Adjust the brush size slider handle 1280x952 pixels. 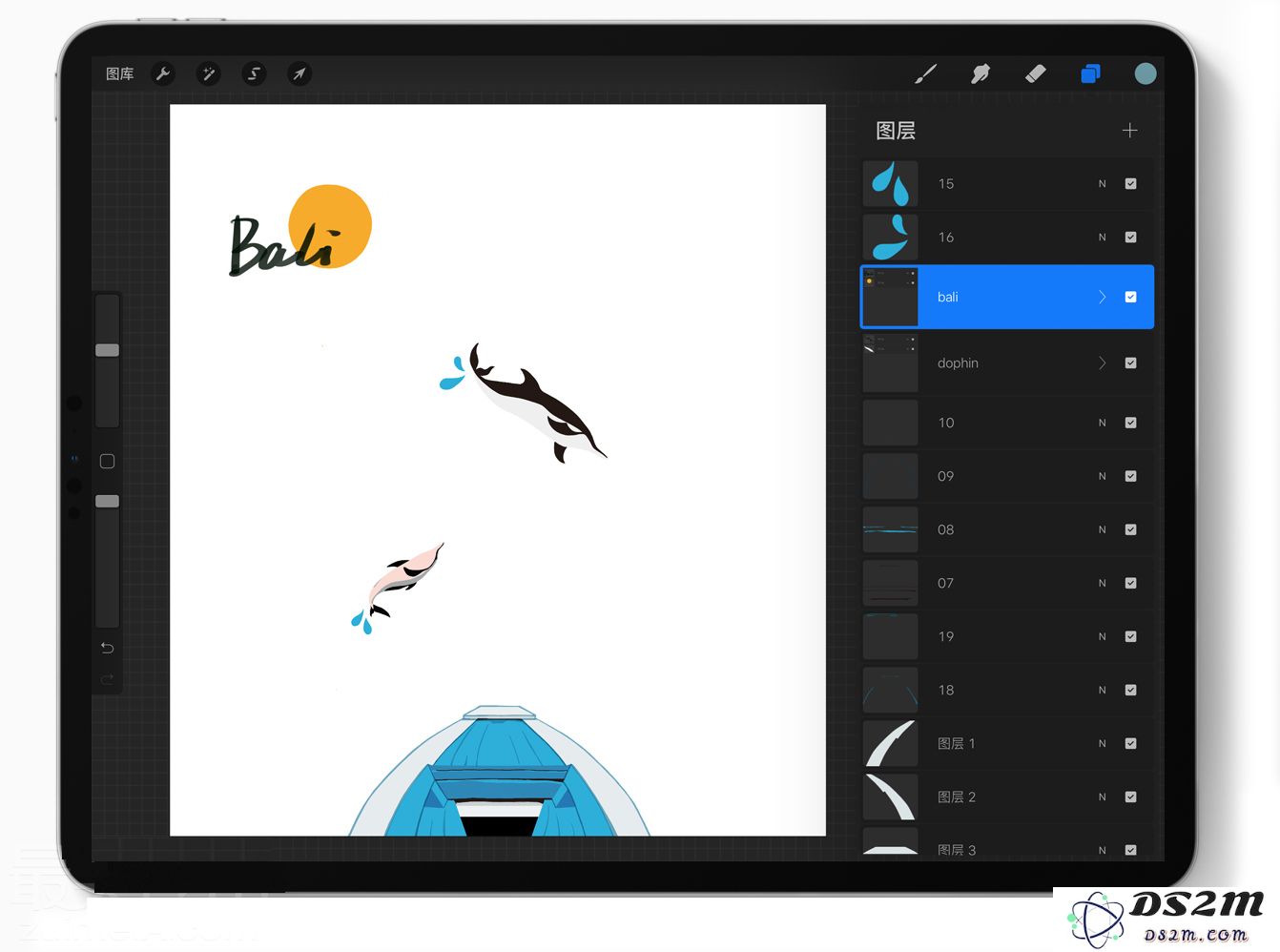click(107, 350)
